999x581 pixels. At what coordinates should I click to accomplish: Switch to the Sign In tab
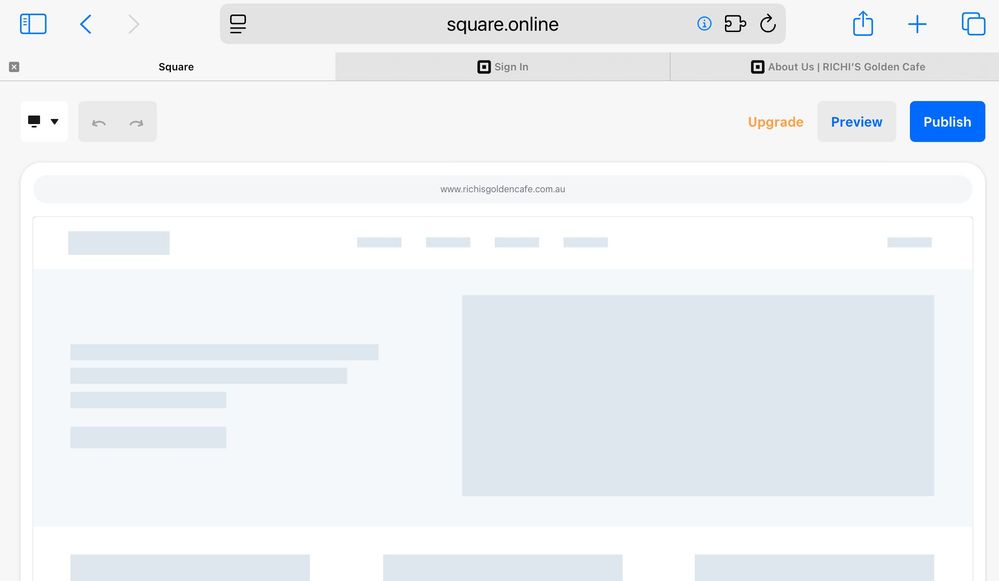(x=502, y=67)
